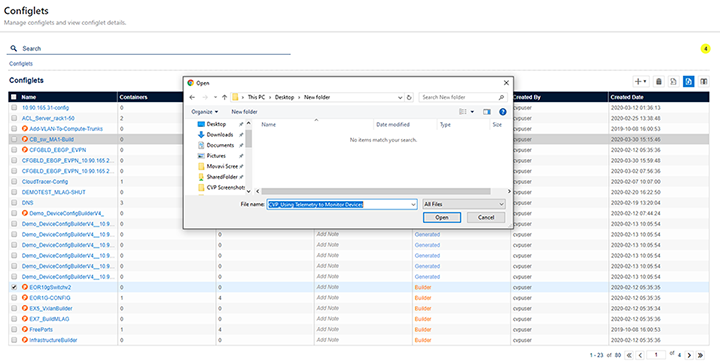This screenshot has height=361, width=720.
Task: Go to last configlets page
Action: point(701,355)
